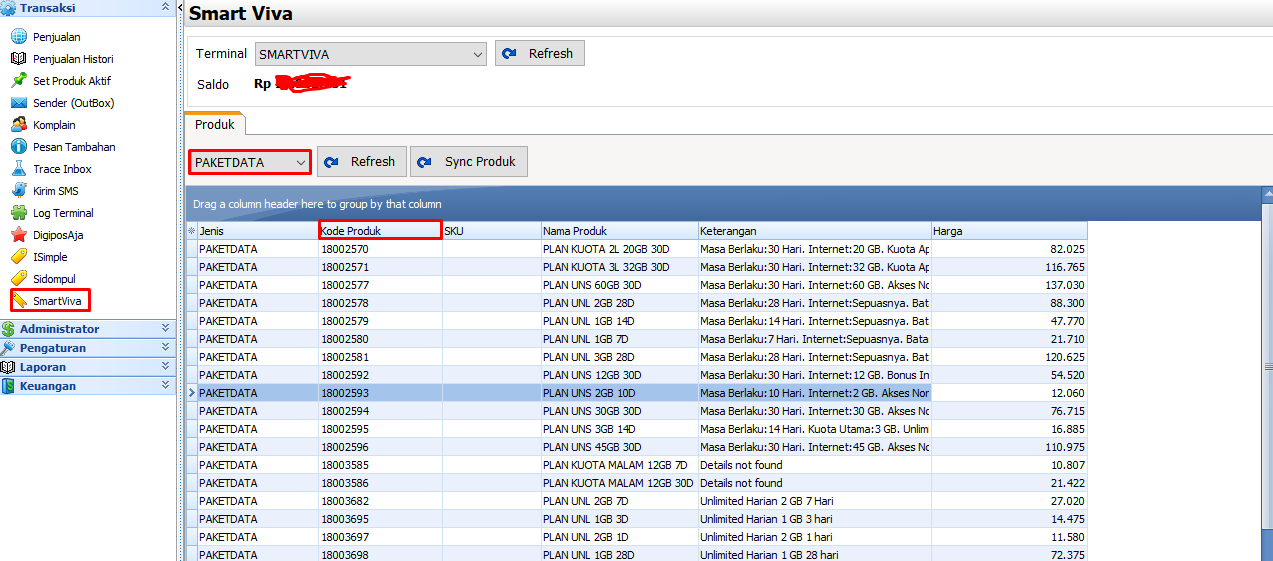Select the Set Produk Aktif pin icon
Screen dimensions: 1273x561
coord(18,81)
